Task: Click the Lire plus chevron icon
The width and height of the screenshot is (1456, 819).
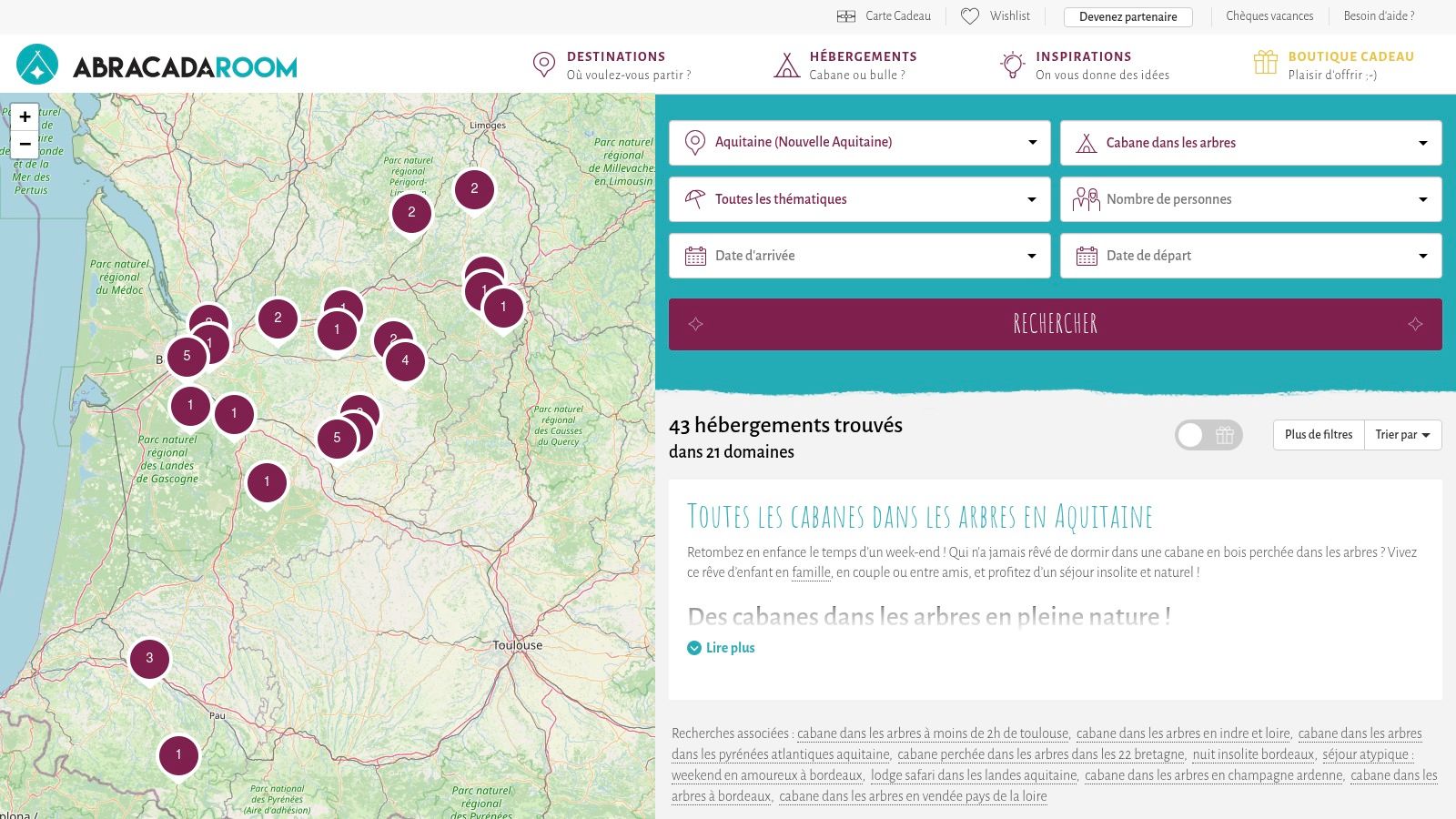Action: 694,648
